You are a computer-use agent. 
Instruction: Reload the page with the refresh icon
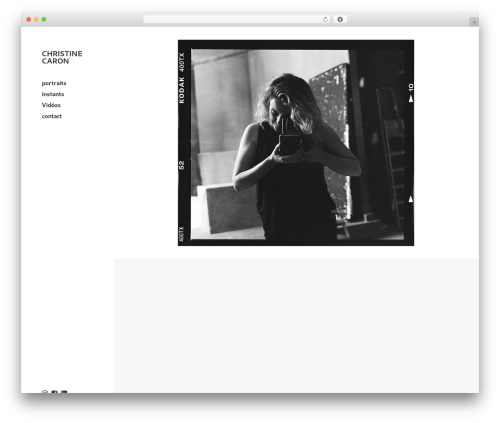(x=325, y=19)
